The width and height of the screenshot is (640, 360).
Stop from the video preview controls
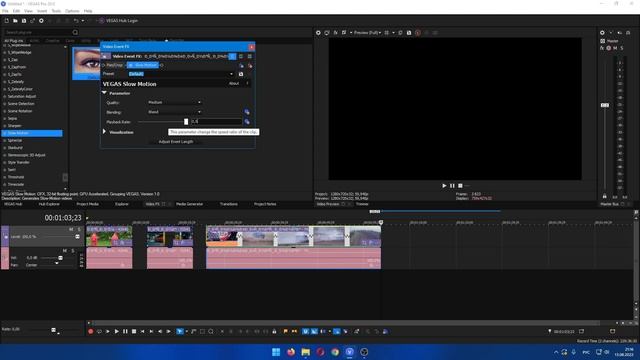tap(460, 186)
